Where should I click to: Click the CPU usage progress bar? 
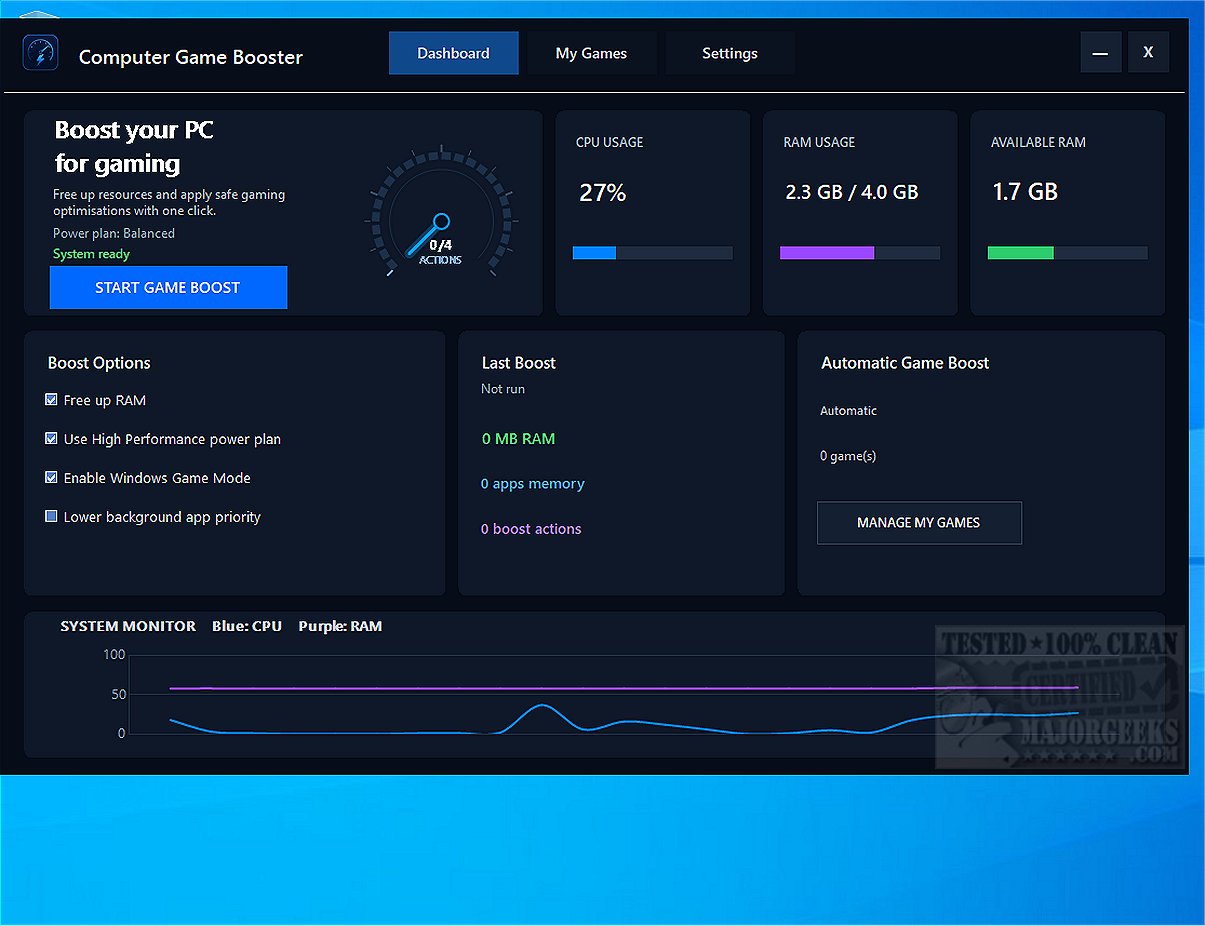653,253
